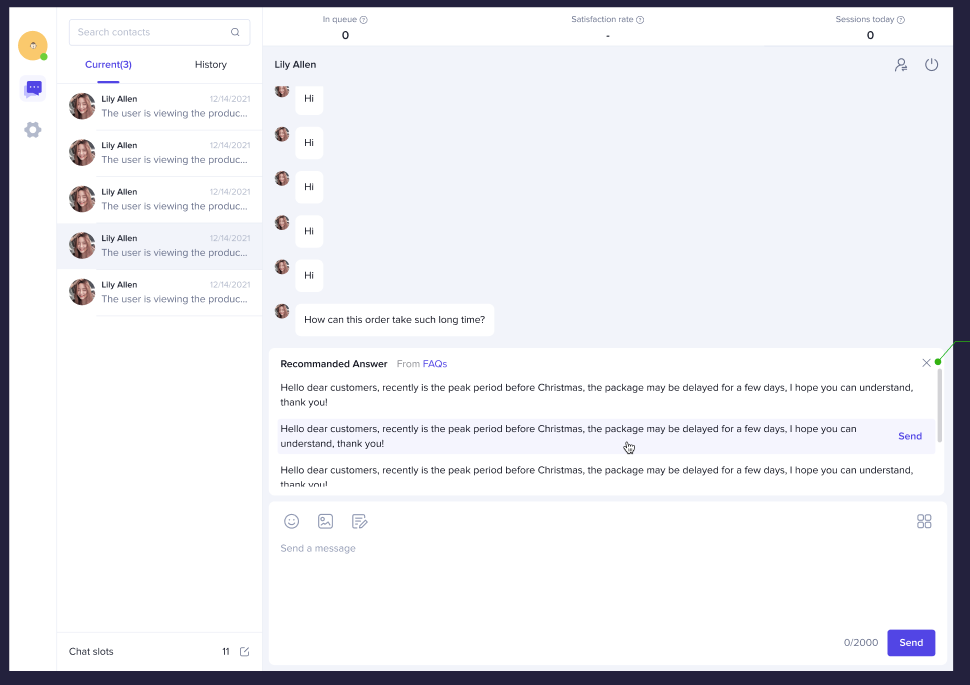Close the Recommended Answer panel

[x=926, y=363]
